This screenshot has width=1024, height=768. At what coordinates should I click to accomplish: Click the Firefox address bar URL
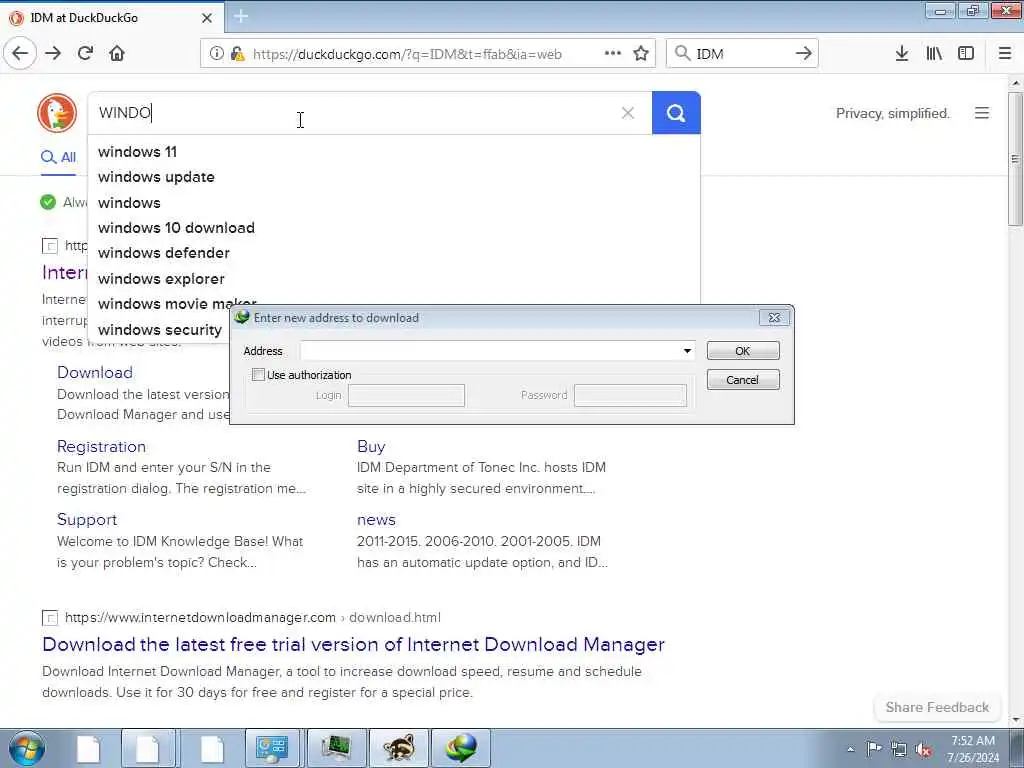click(407, 54)
